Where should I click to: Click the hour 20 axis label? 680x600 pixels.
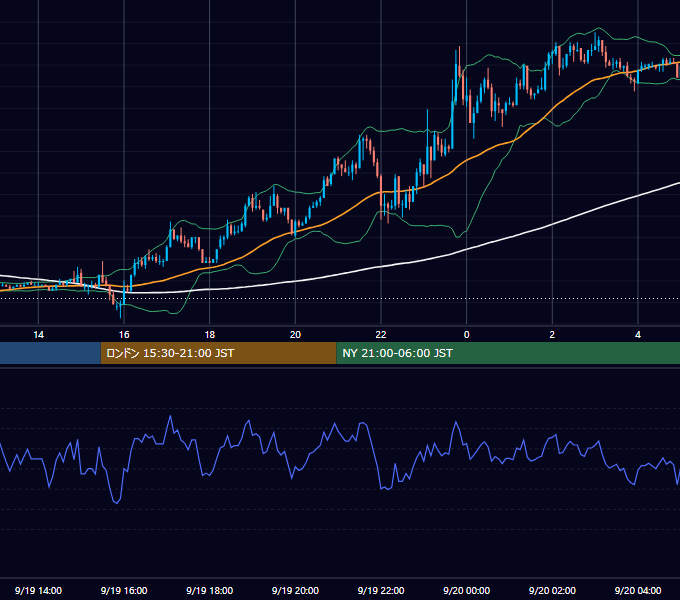[x=295, y=334]
